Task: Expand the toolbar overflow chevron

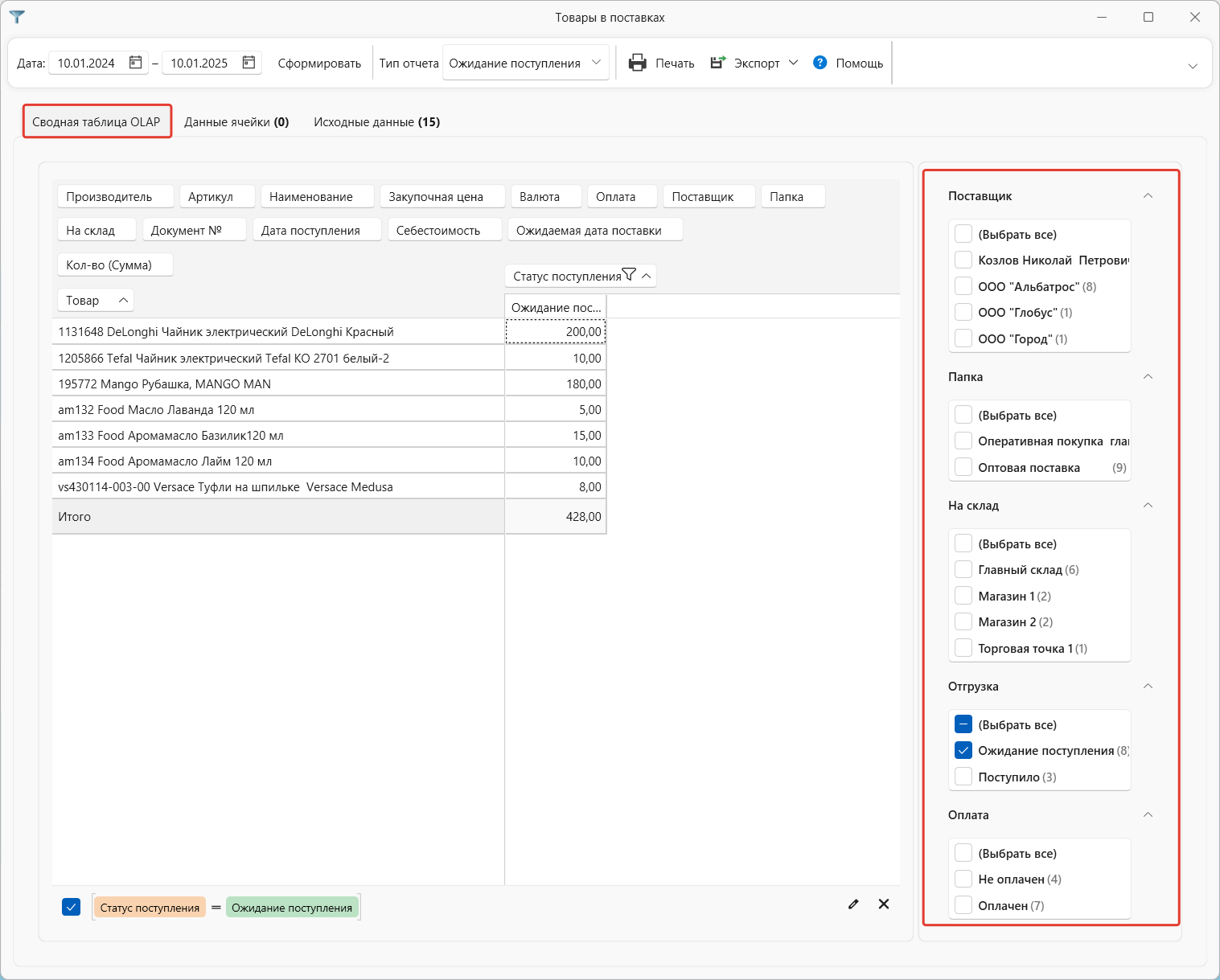Action: (1193, 66)
